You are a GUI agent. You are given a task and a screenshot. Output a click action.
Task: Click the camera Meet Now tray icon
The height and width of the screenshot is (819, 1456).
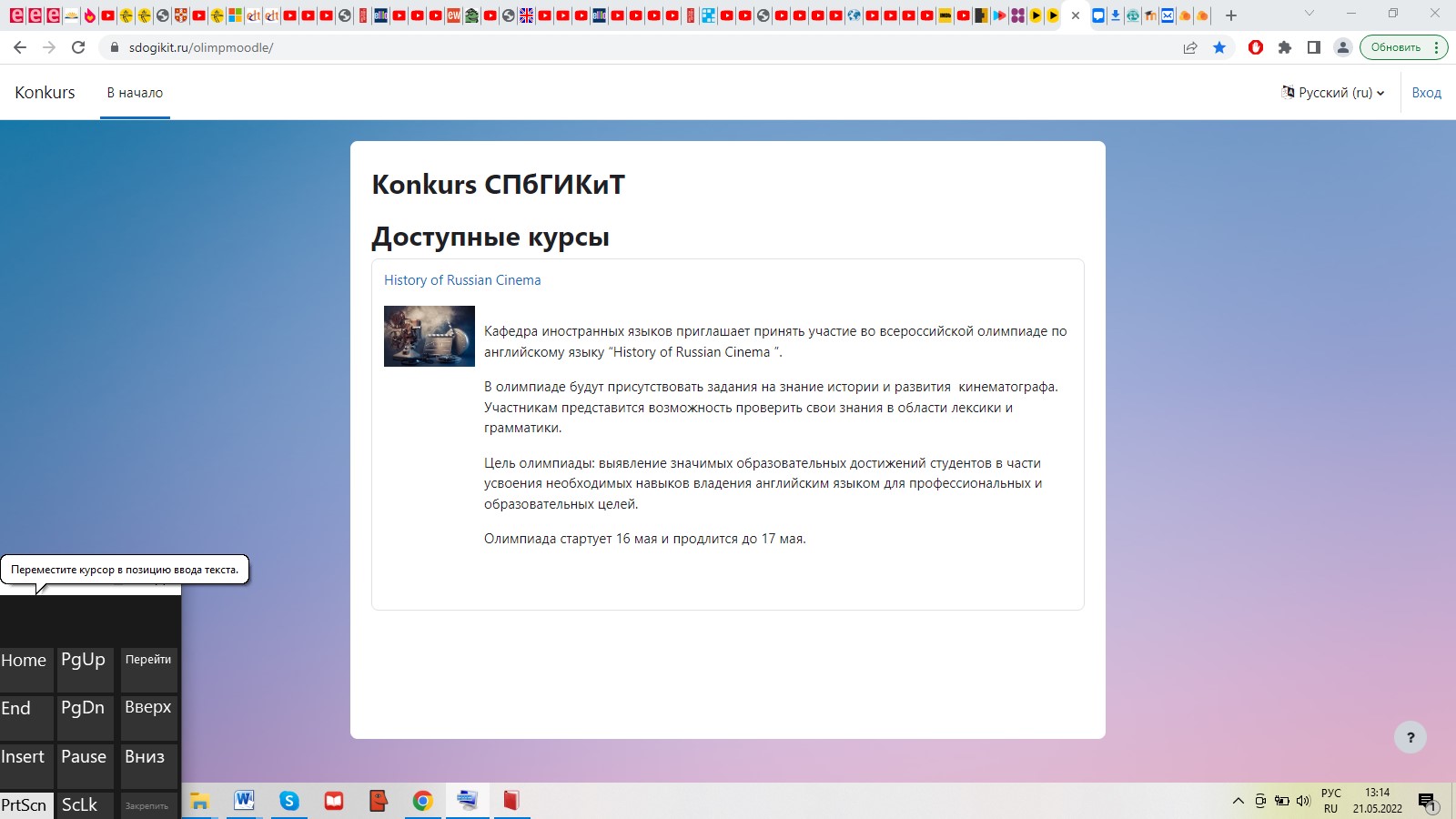(1260, 801)
